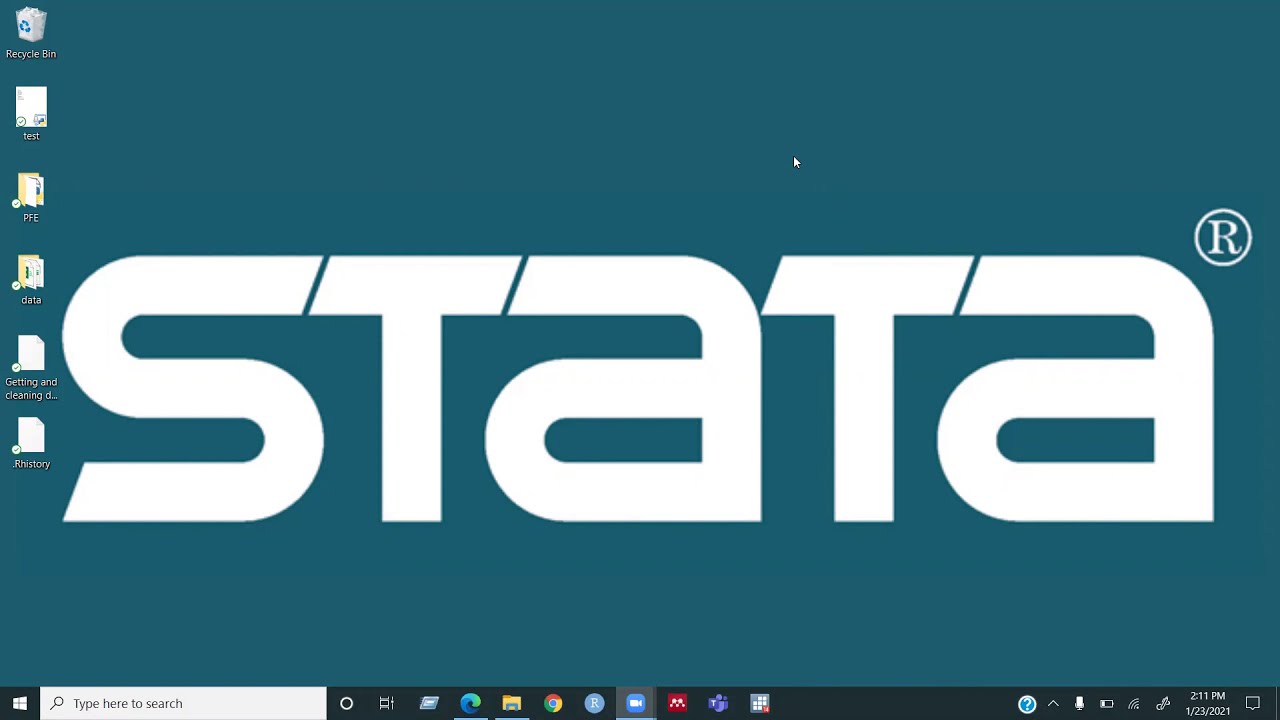
Task: Open the Action Center notifications
Action: pos(1253,703)
